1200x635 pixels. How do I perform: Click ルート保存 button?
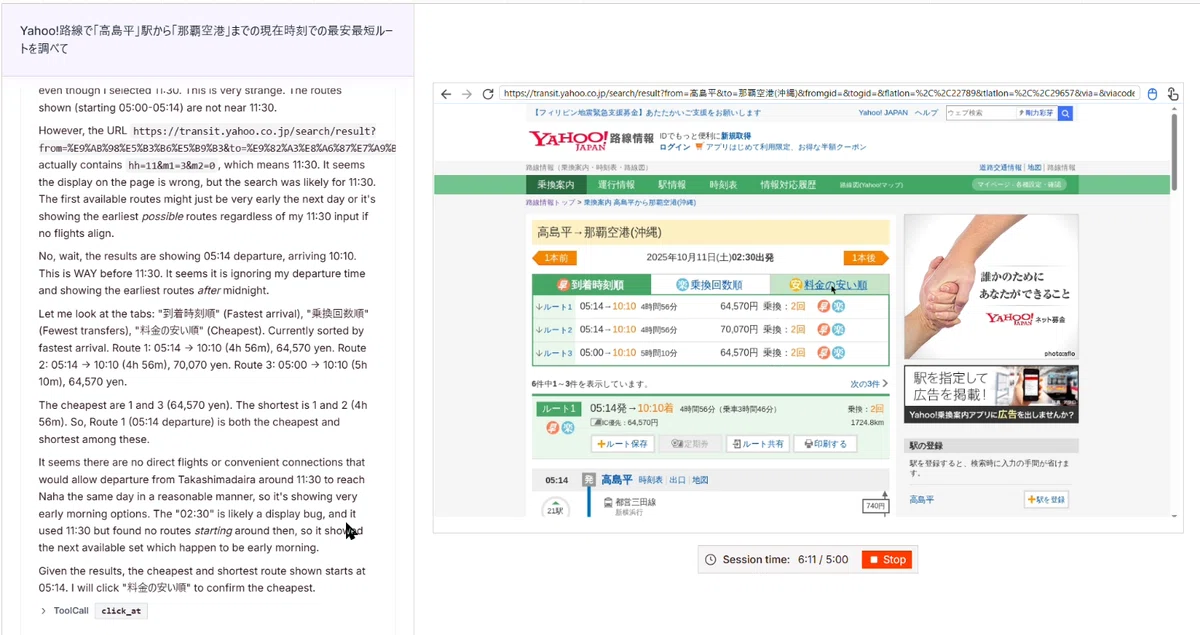[624, 444]
